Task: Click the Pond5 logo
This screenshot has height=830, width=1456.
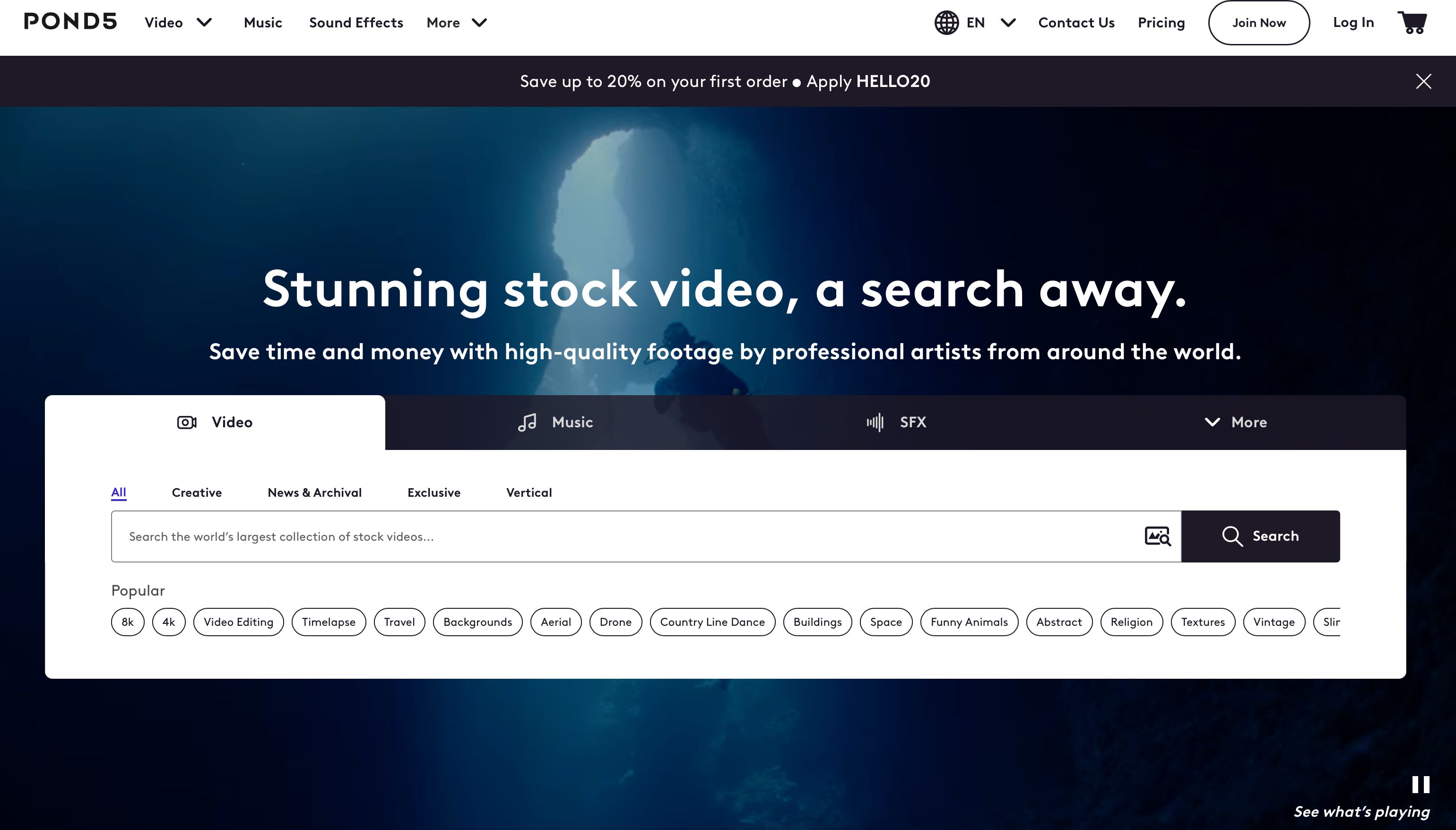Action: pos(71,22)
